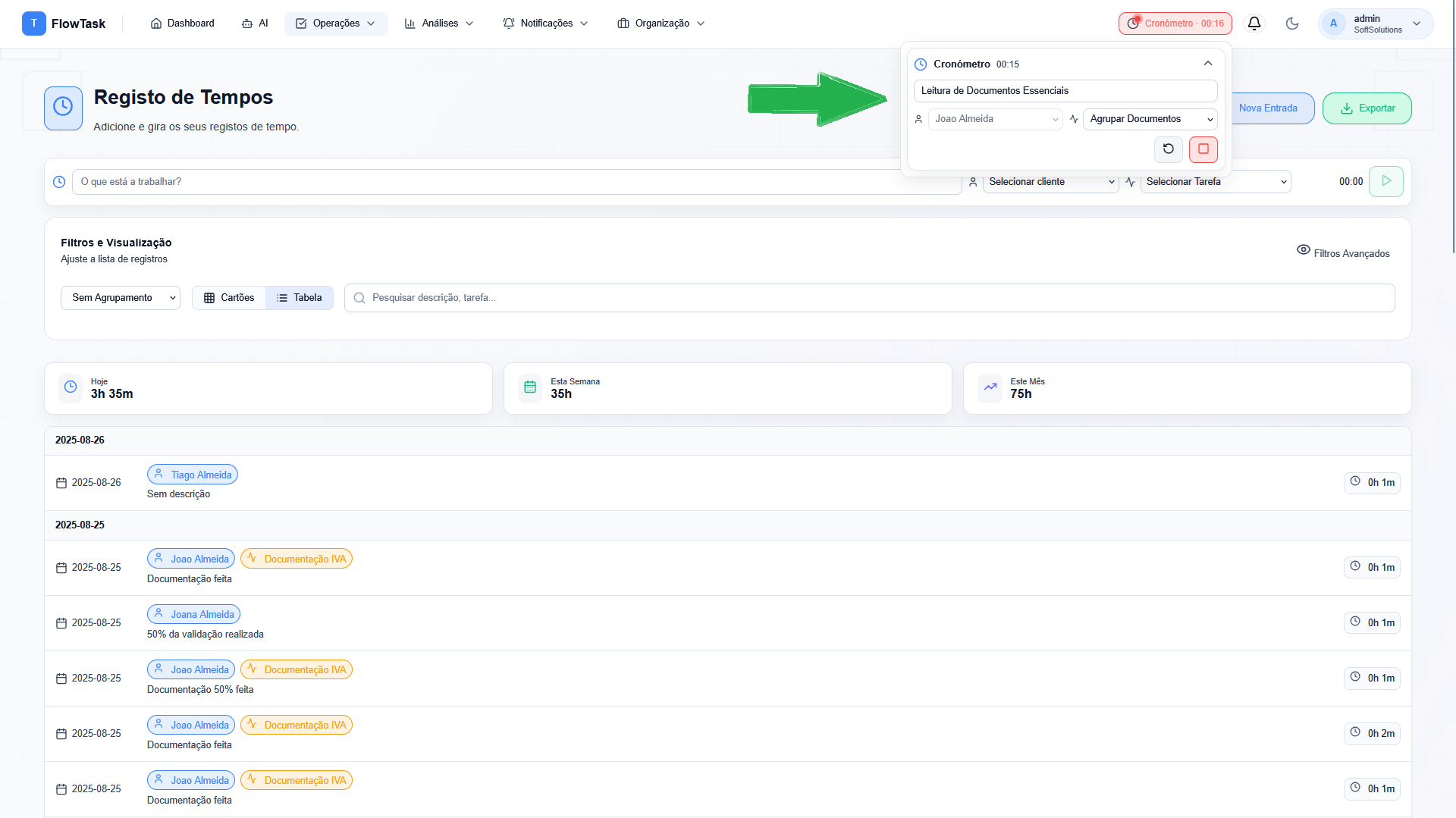
Task: Open the Sem Agrupamento dropdown
Action: point(121,298)
